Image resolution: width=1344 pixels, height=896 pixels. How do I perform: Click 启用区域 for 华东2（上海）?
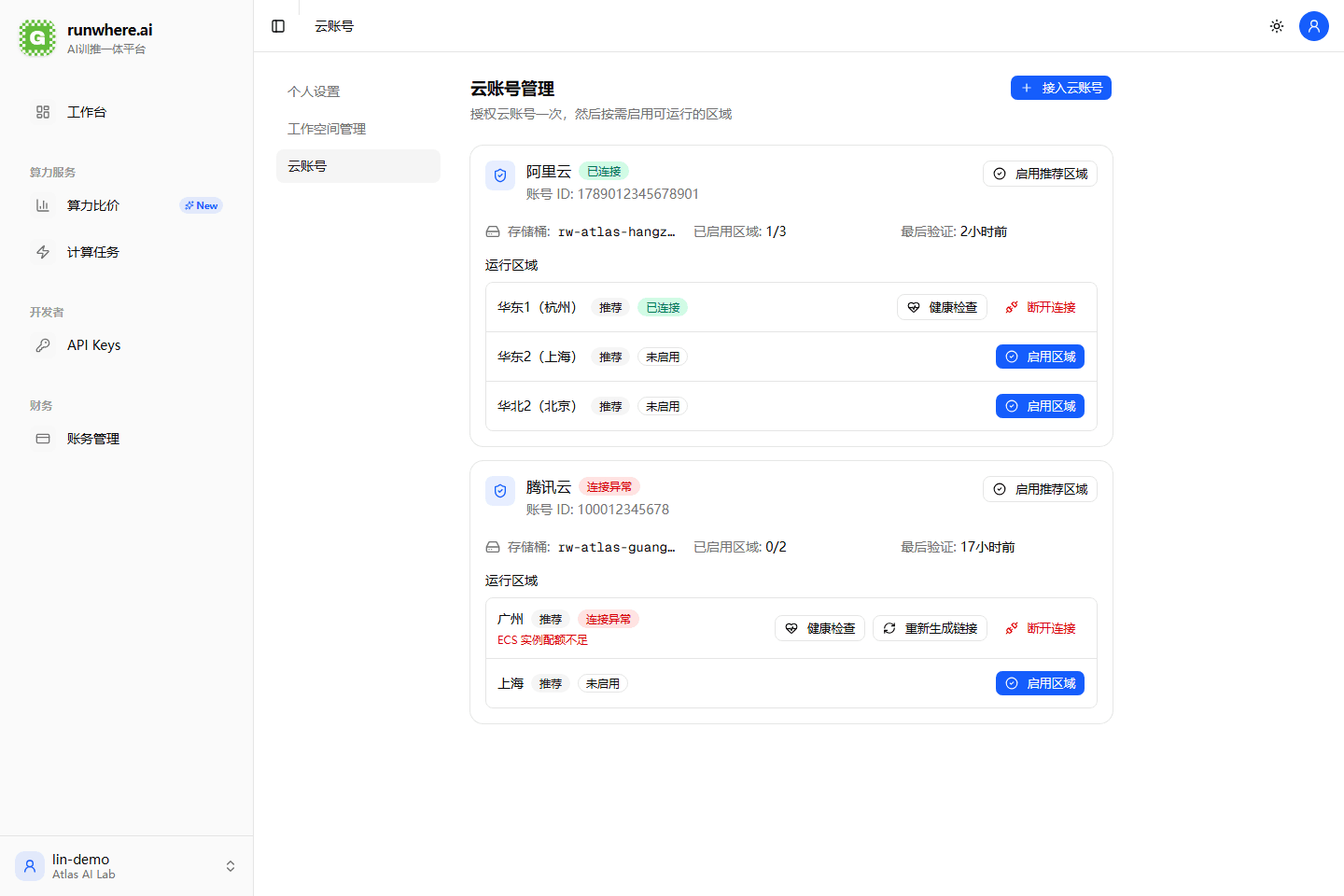point(1040,357)
